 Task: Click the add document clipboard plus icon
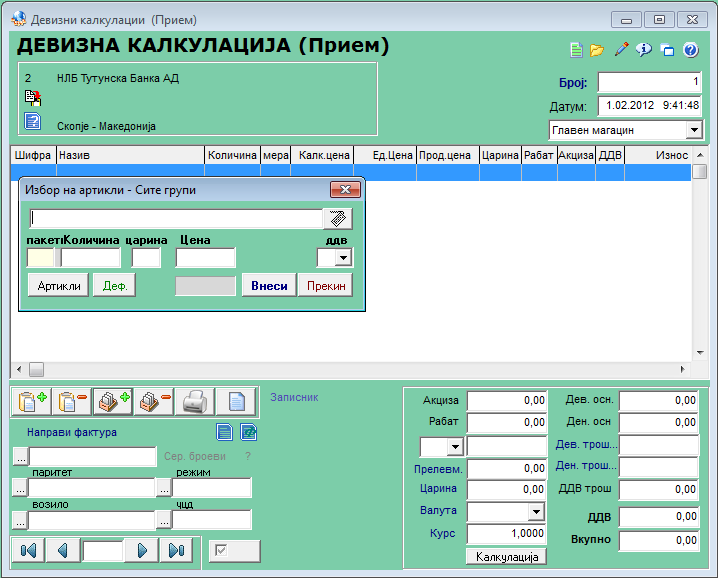coord(31,402)
